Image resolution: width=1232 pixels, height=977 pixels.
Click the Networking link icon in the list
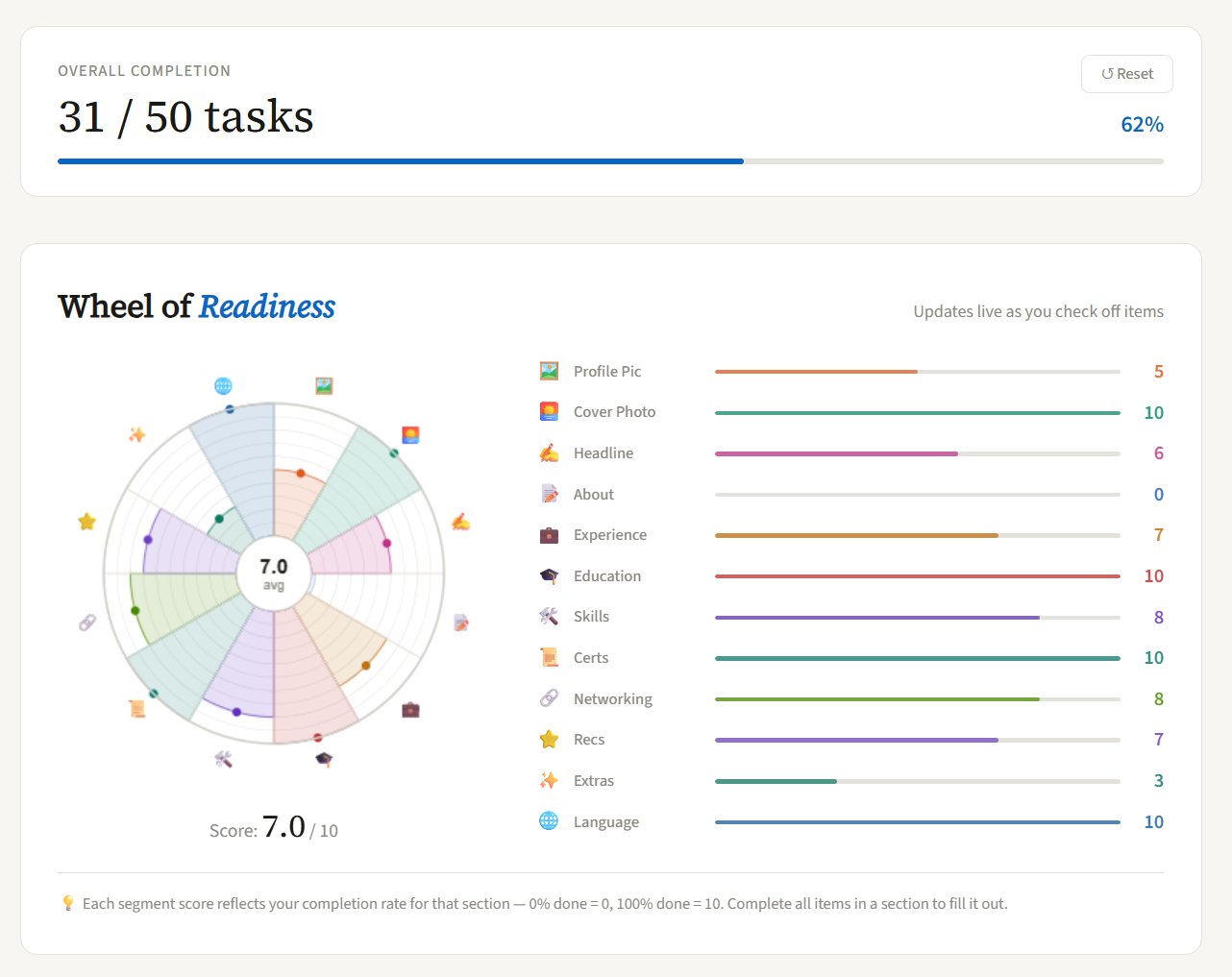point(549,698)
